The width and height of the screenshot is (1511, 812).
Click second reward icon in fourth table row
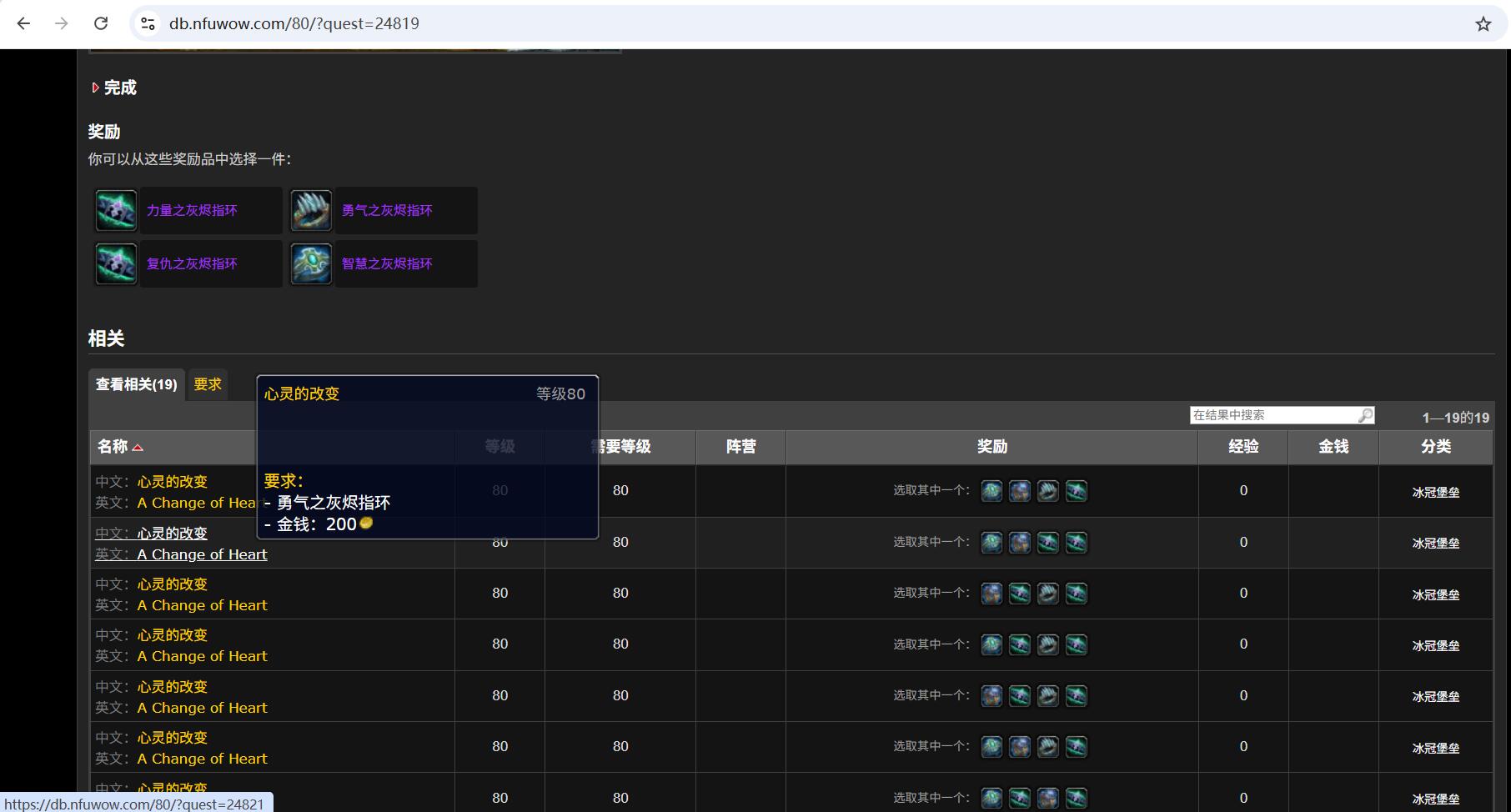click(x=1020, y=644)
